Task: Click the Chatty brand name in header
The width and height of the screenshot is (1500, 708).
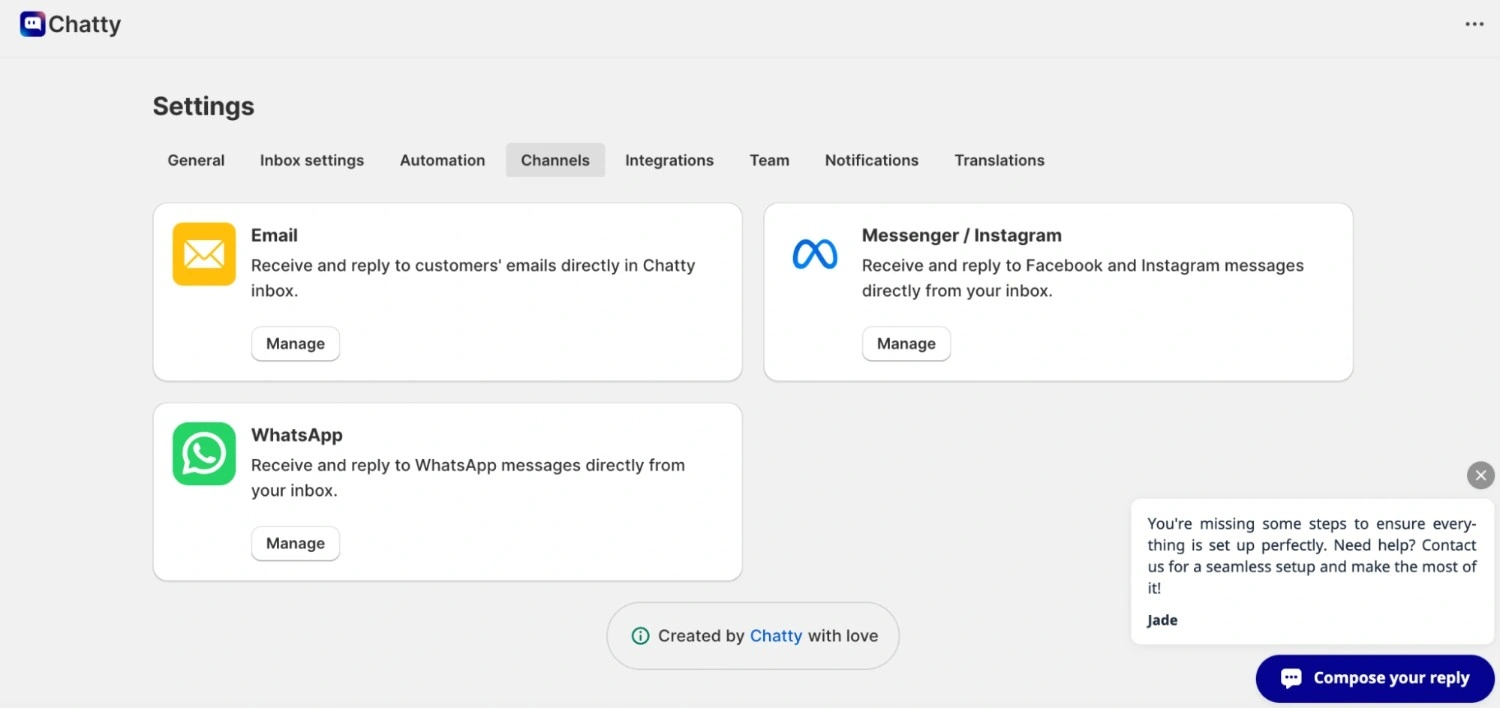Action: point(84,25)
